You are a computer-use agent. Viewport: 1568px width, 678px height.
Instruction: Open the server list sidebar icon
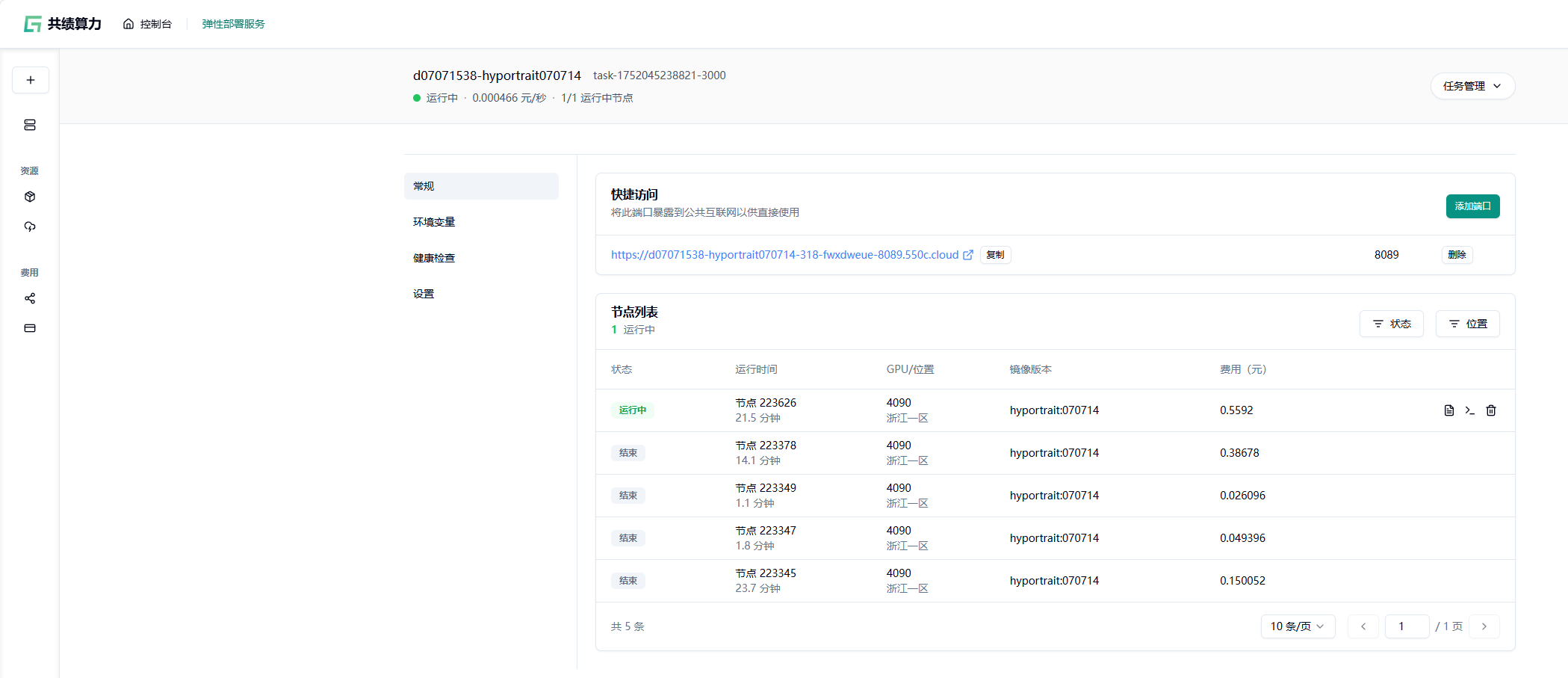[30, 125]
